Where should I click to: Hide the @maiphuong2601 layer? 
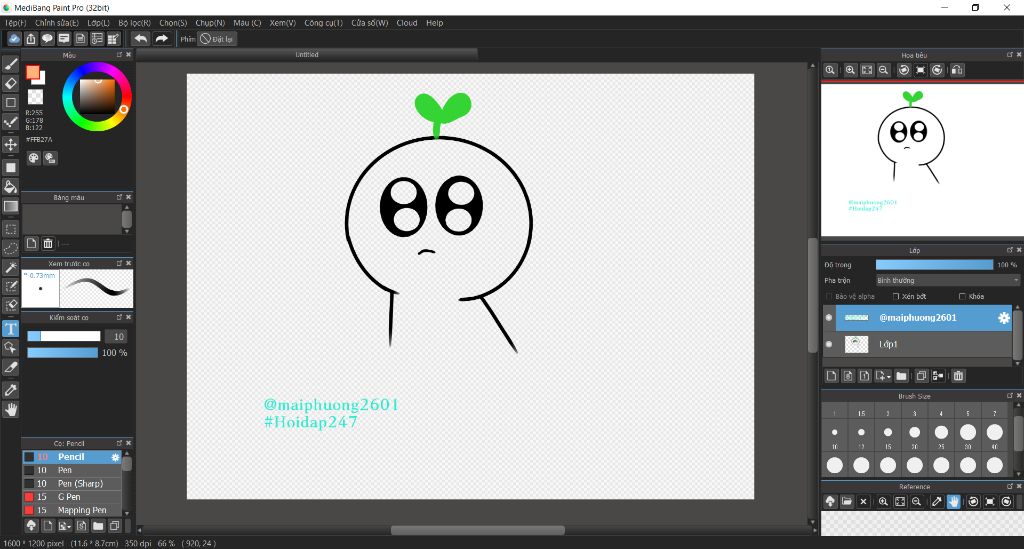(829, 318)
